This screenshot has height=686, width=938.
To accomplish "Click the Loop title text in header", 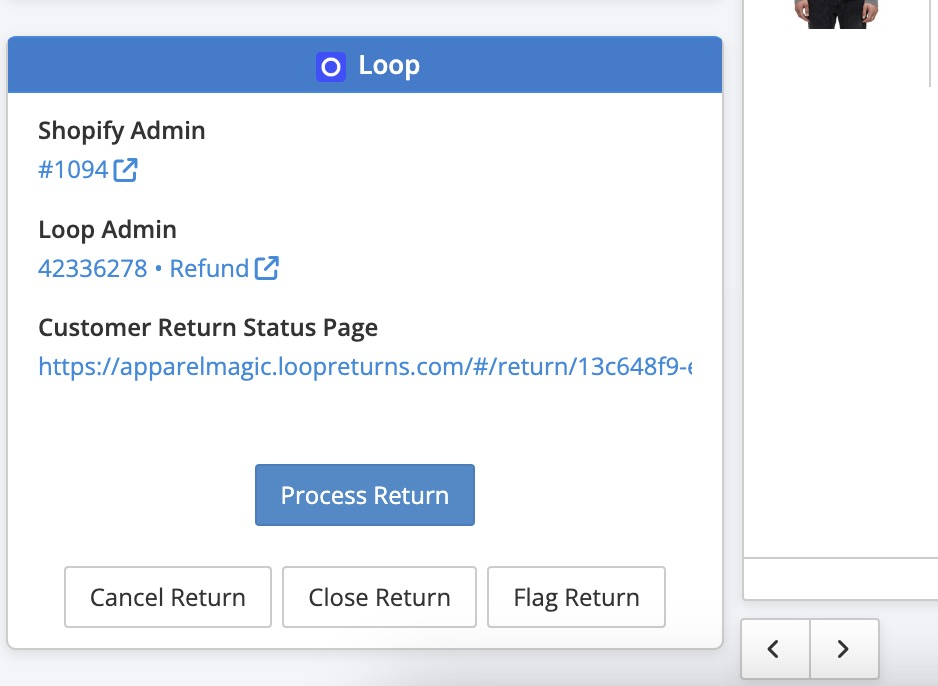I will tap(389, 66).
